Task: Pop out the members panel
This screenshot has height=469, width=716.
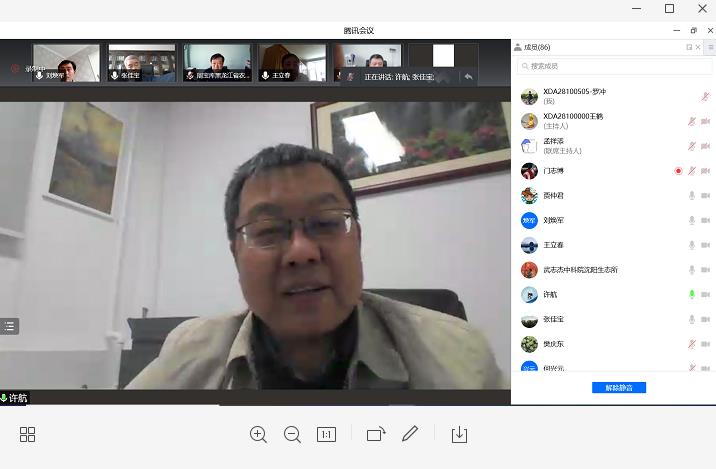Action: 689,47
